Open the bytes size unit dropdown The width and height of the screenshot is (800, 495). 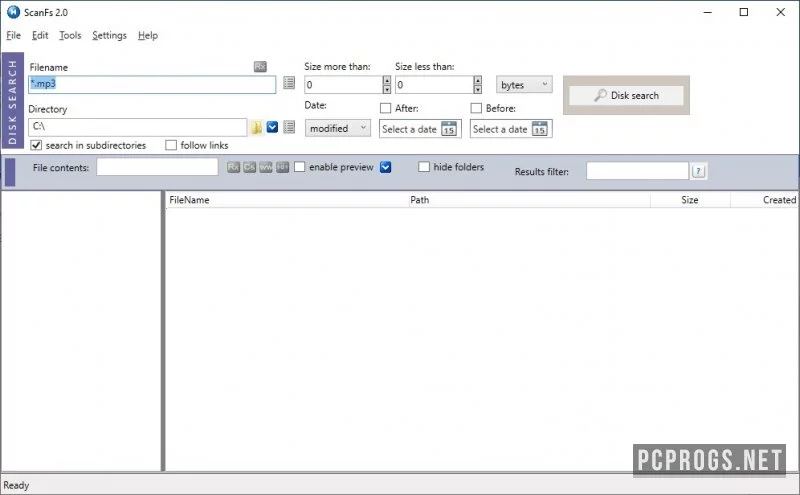(x=524, y=85)
